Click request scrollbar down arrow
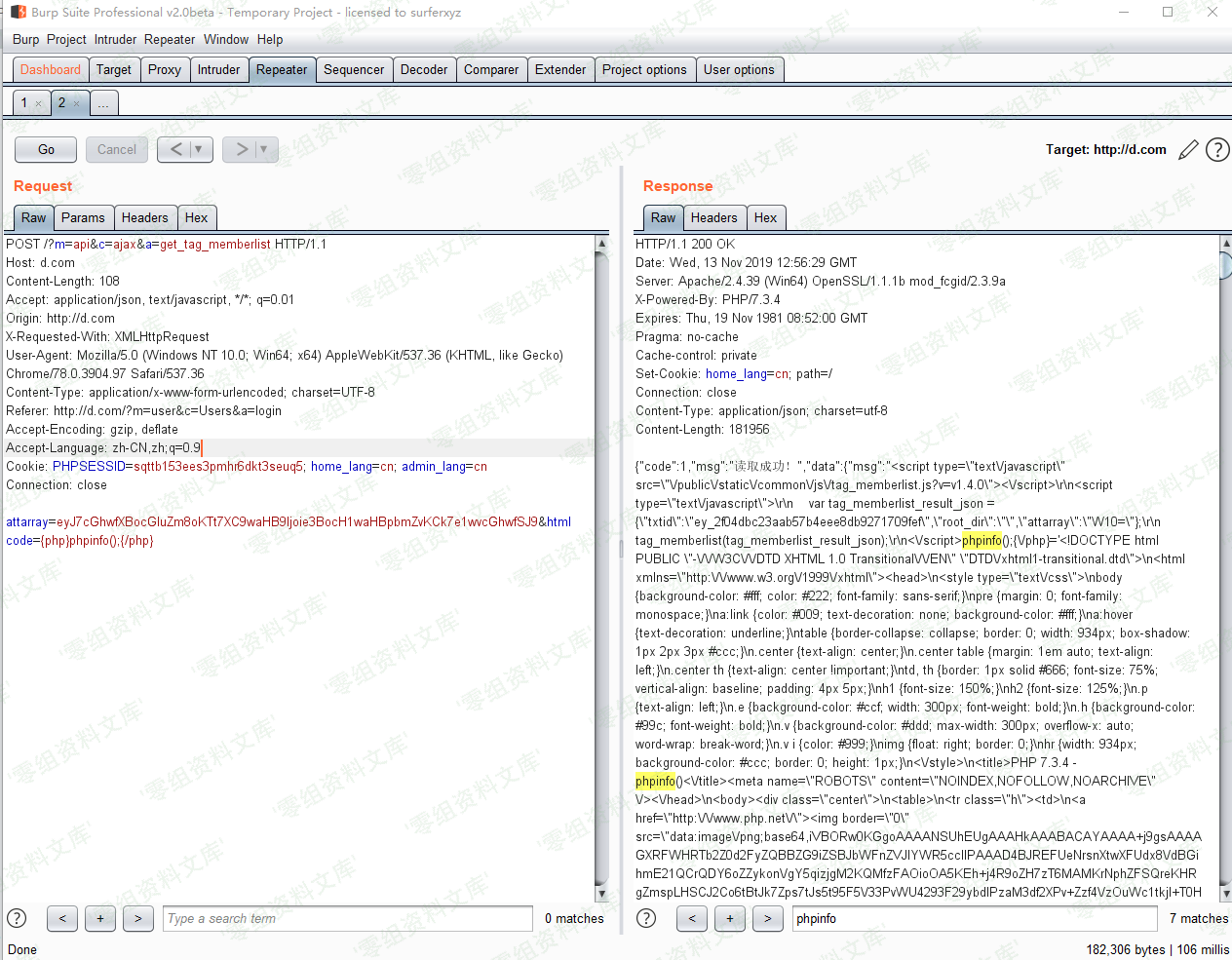 pyautogui.click(x=601, y=894)
